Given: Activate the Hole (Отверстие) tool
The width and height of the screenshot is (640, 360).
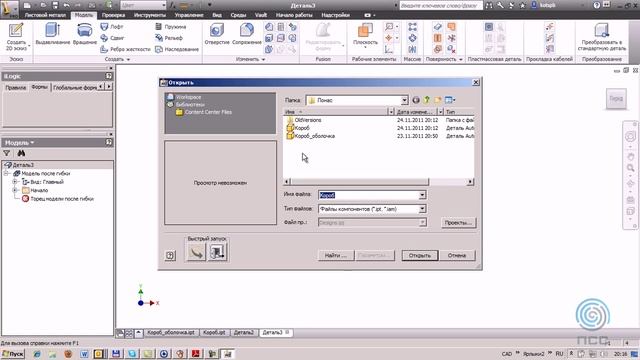Looking at the screenshot, I should [217, 34].
